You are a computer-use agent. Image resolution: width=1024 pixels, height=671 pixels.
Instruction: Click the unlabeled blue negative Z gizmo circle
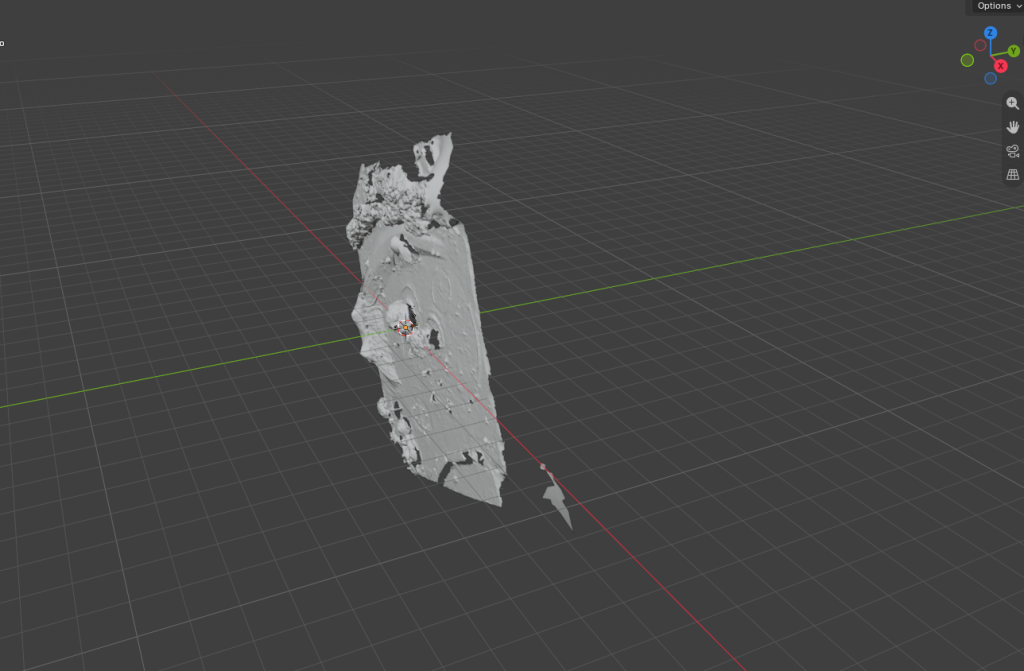point(990,78)
